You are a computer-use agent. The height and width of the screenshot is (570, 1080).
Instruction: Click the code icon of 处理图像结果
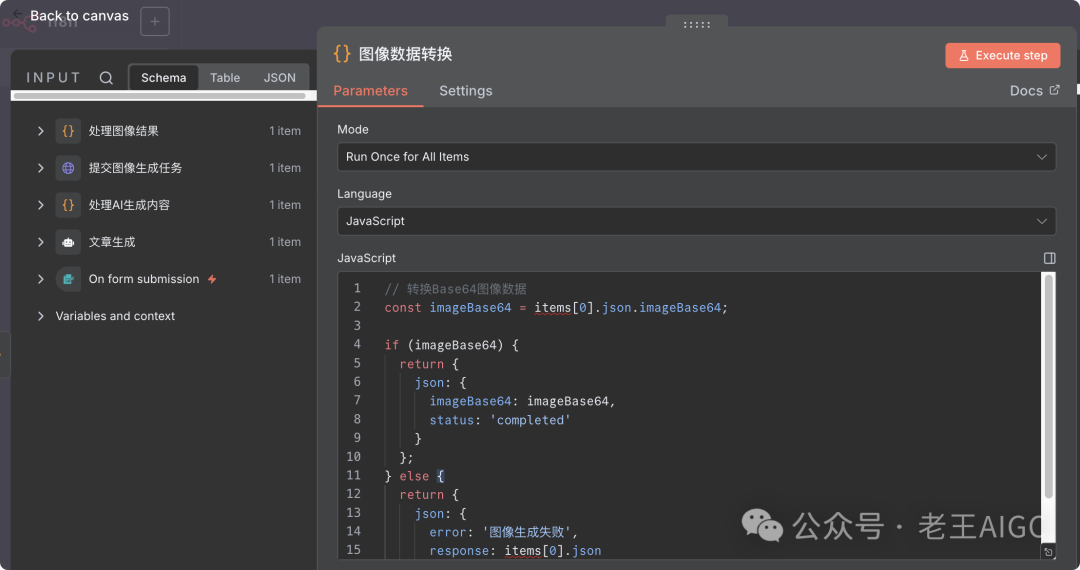coord(68,131)
